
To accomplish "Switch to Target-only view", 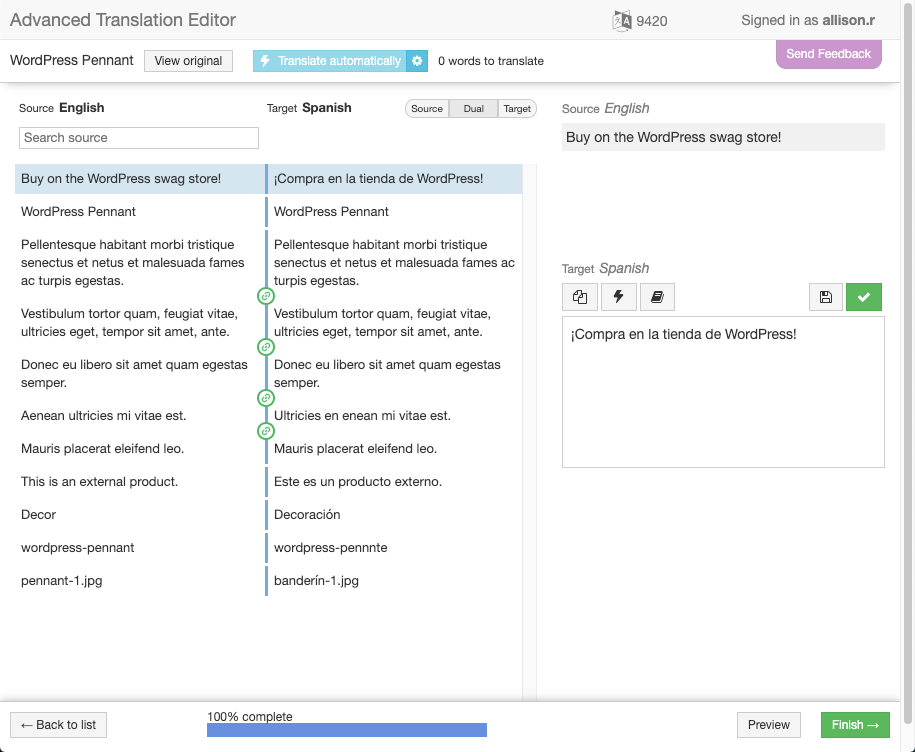I will click(x=517, y=109).
